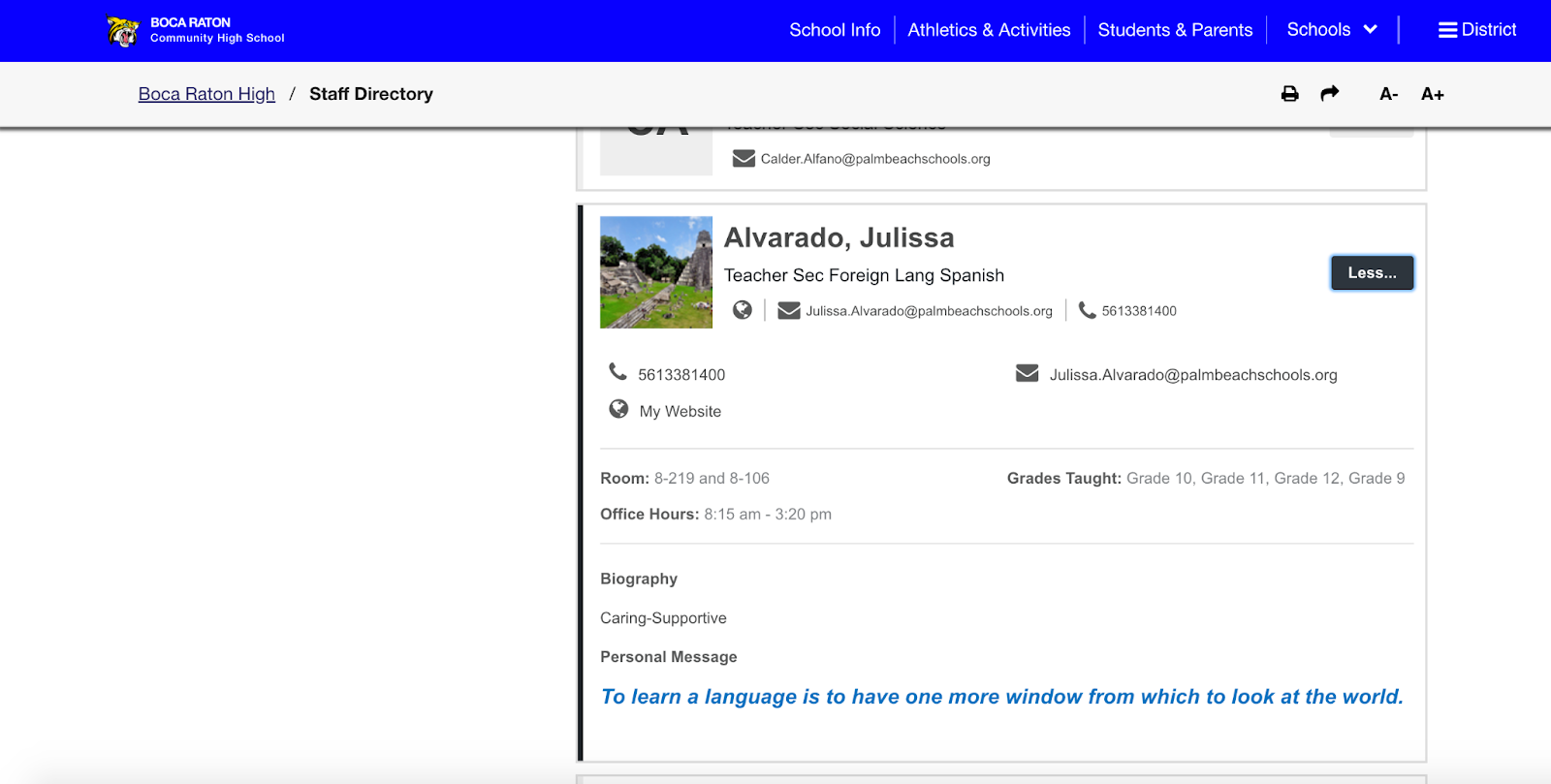
Task: Expand the Schools dropdown chevron
Action: 1370,29
